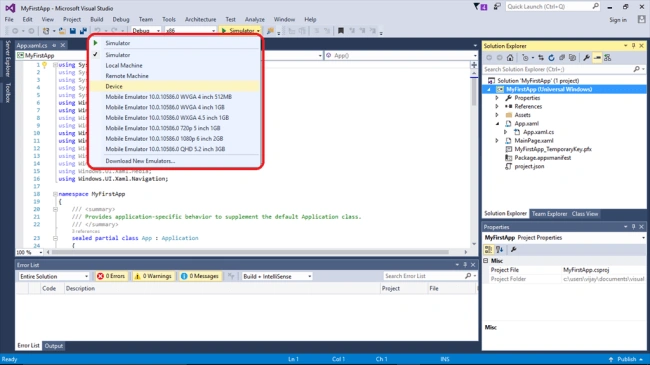Select Device in the target menu
Viewport: 650px width, 365px height.
coord(174,86)
